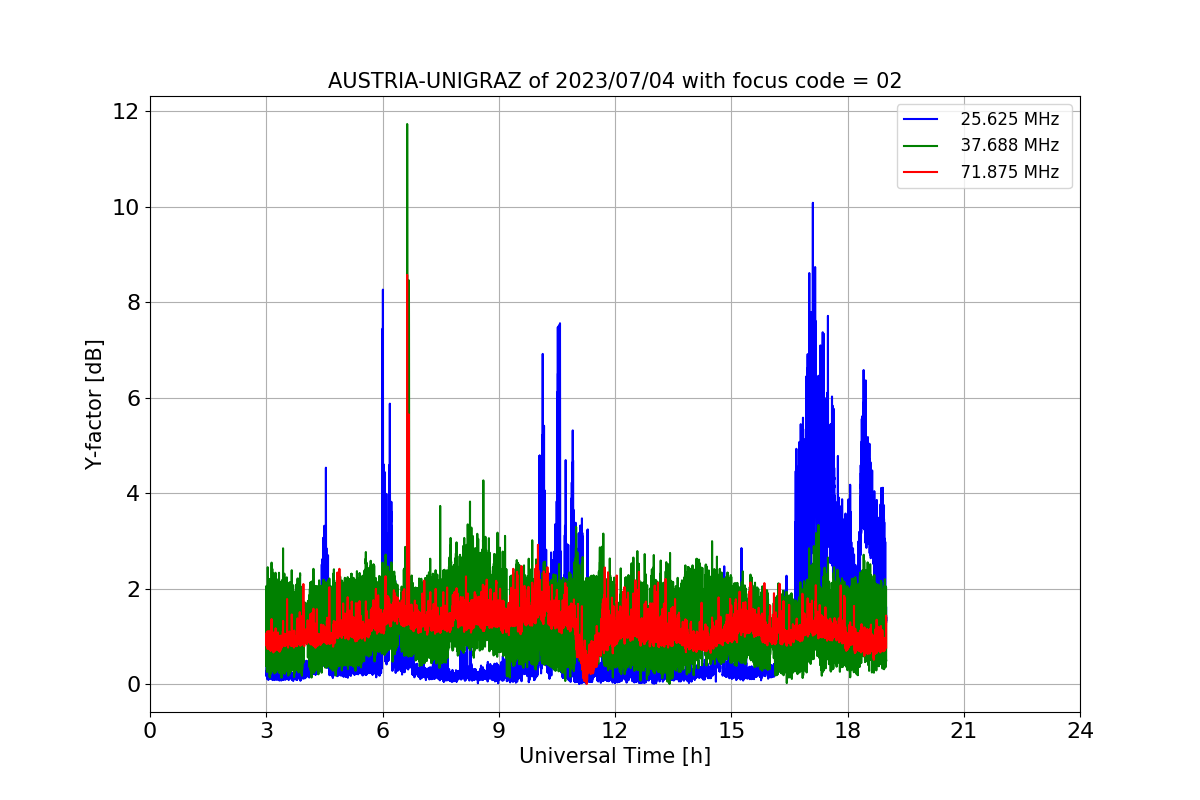Click the blue legend line sample

[x=922, y=119]
